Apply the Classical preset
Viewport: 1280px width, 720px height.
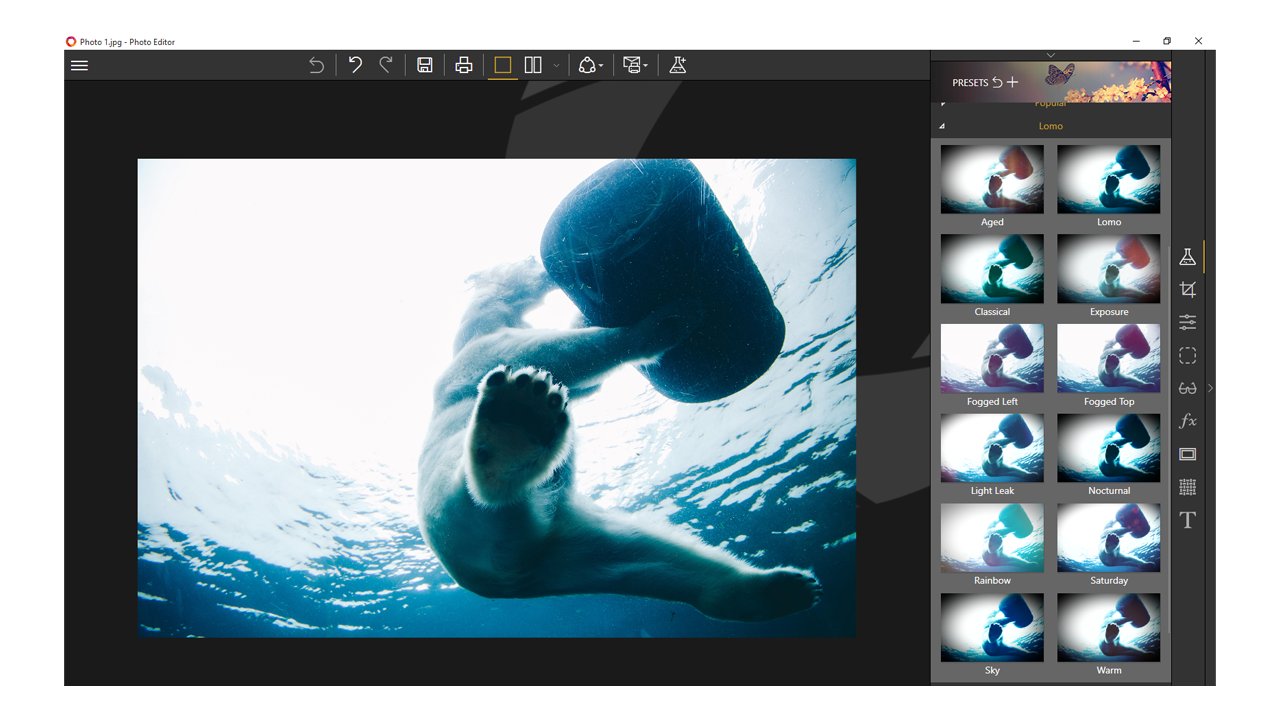992,269
